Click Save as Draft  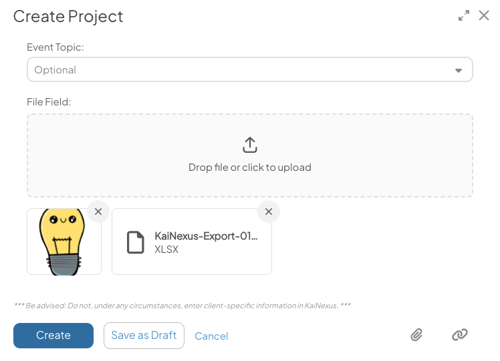click(144, 335)
